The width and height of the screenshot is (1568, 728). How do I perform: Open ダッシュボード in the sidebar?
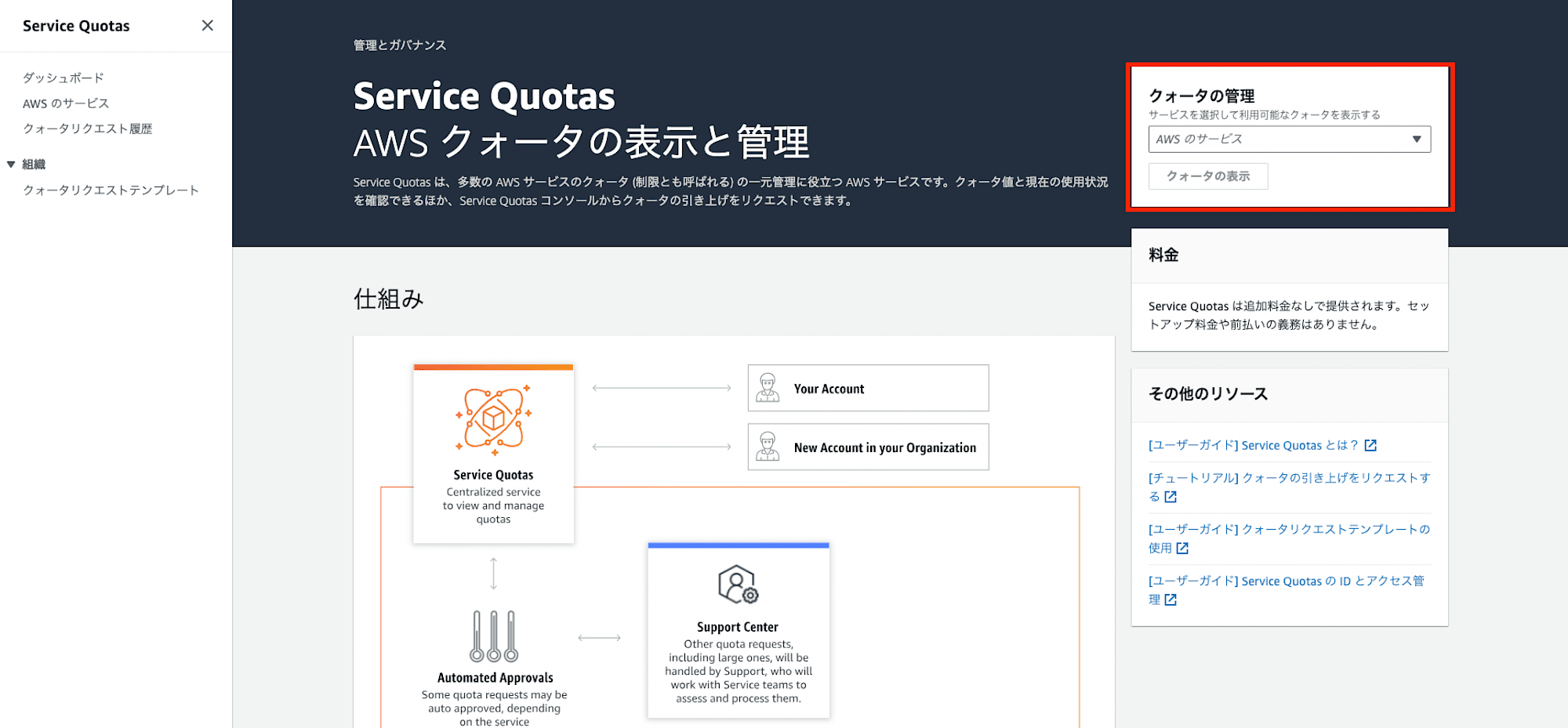tap(63, 78)
